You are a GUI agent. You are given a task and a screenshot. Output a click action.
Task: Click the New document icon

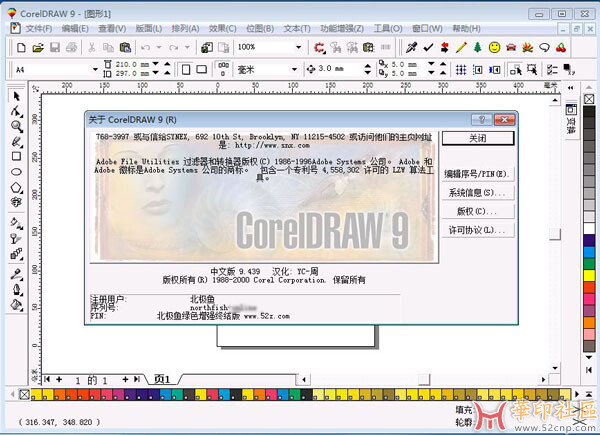click(21, 47)
